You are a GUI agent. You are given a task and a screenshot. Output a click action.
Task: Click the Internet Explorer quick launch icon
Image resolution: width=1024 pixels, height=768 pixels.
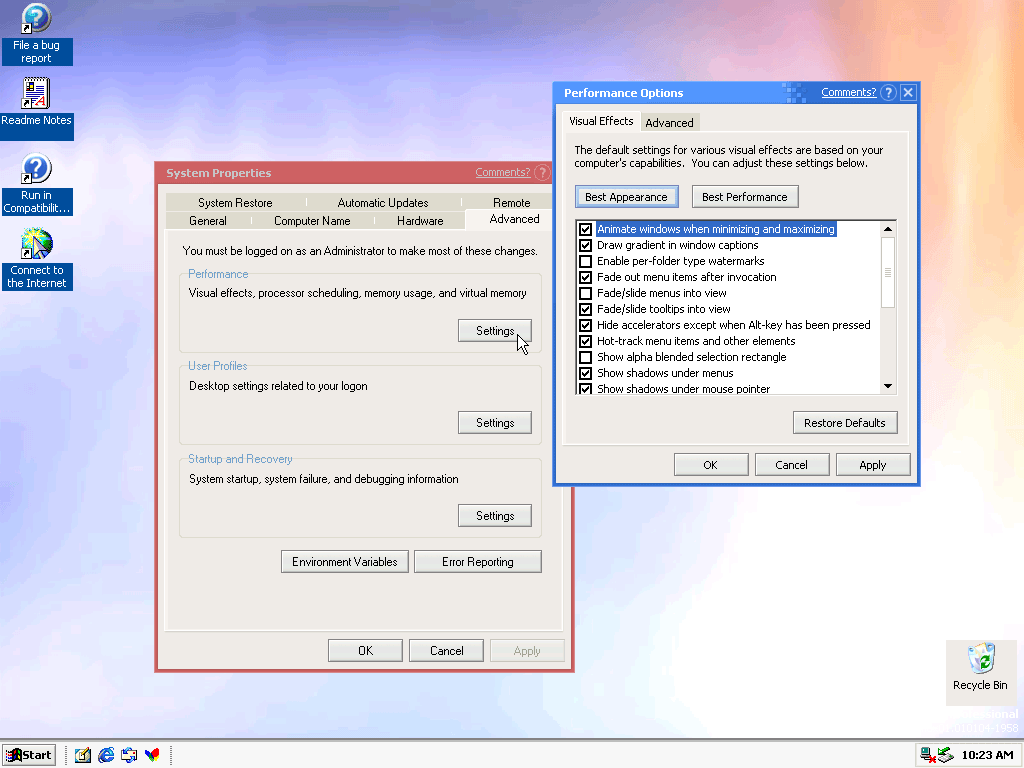coord(106,755)
